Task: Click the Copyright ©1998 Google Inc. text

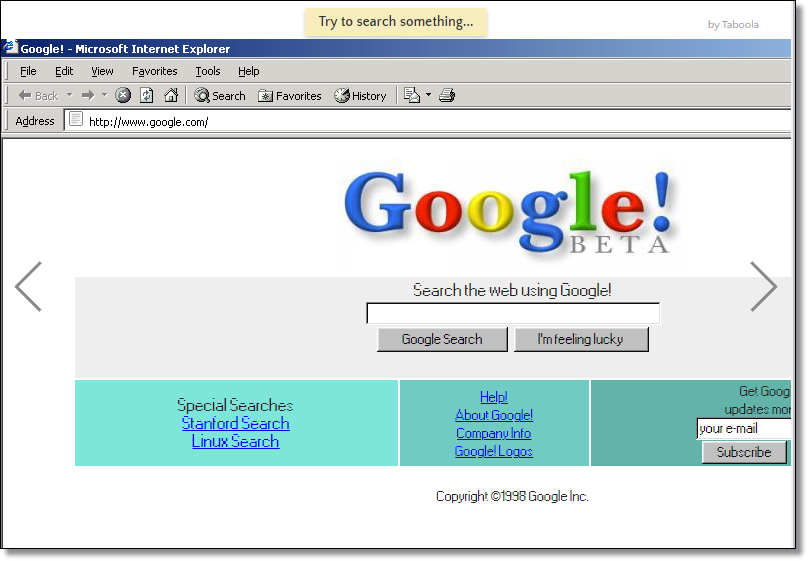Action: (x=512, y=496)
